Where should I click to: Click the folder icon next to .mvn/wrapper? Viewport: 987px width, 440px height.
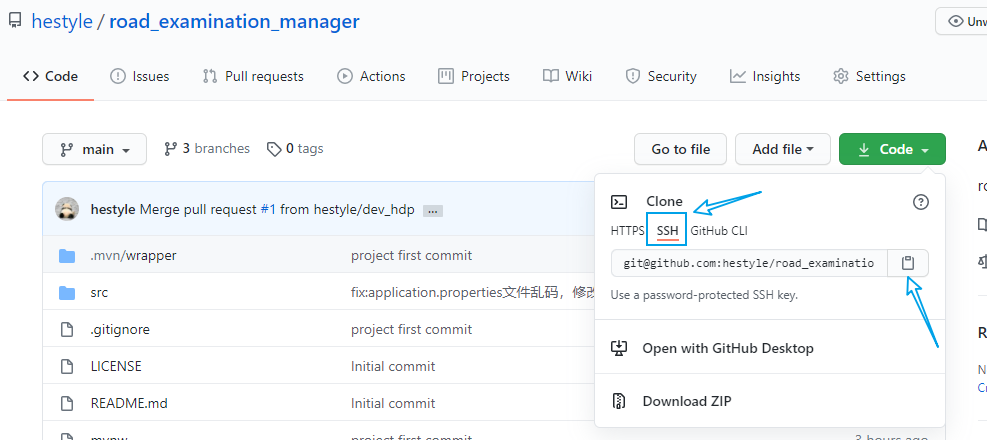point(67,256)
